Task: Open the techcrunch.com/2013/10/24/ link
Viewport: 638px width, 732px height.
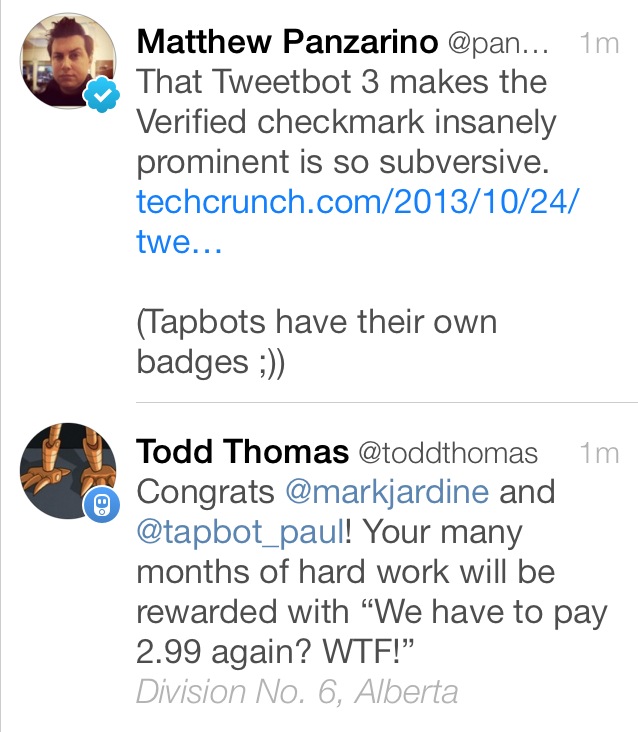Action: [x=357, y=201]
